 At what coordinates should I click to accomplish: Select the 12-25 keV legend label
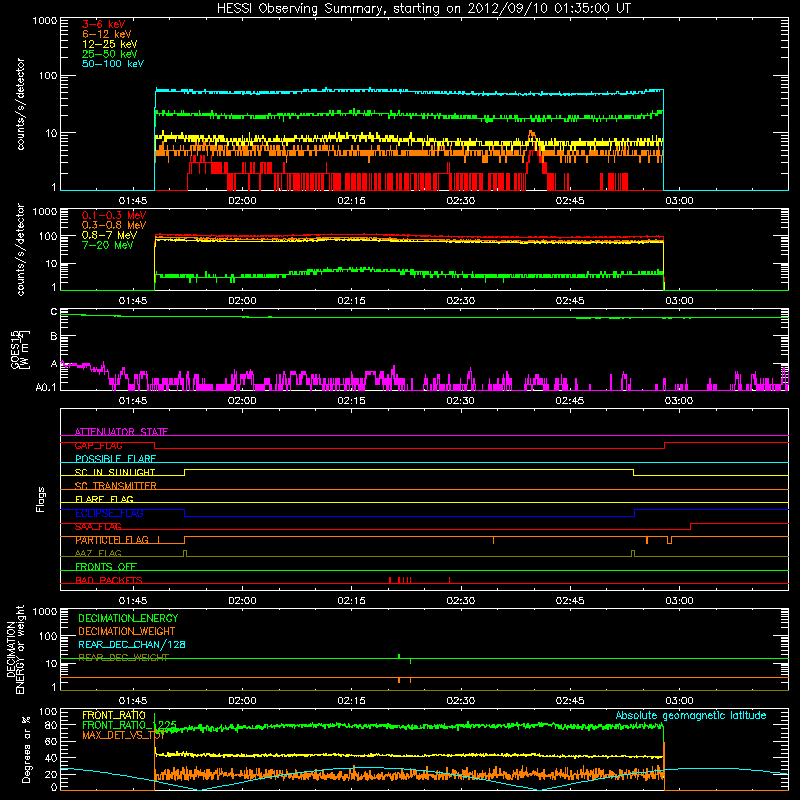(110, 44)
